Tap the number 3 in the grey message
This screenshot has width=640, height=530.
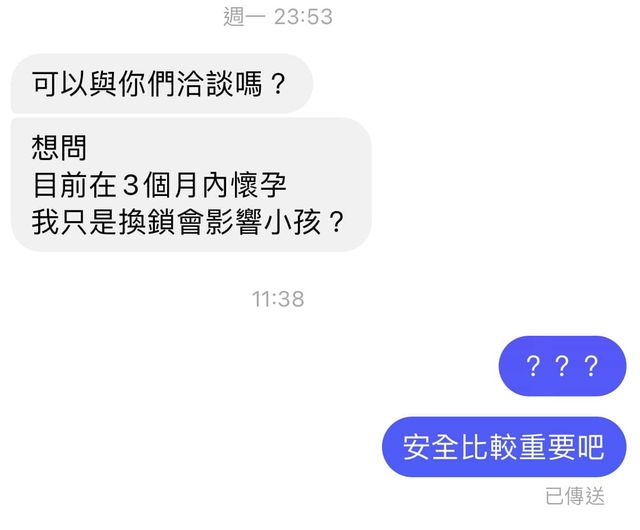(131, 185)
